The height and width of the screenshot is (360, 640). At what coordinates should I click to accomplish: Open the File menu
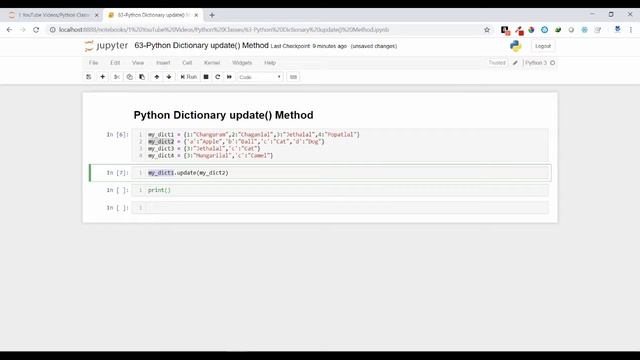pyautogui.click(x=93, y=63)
